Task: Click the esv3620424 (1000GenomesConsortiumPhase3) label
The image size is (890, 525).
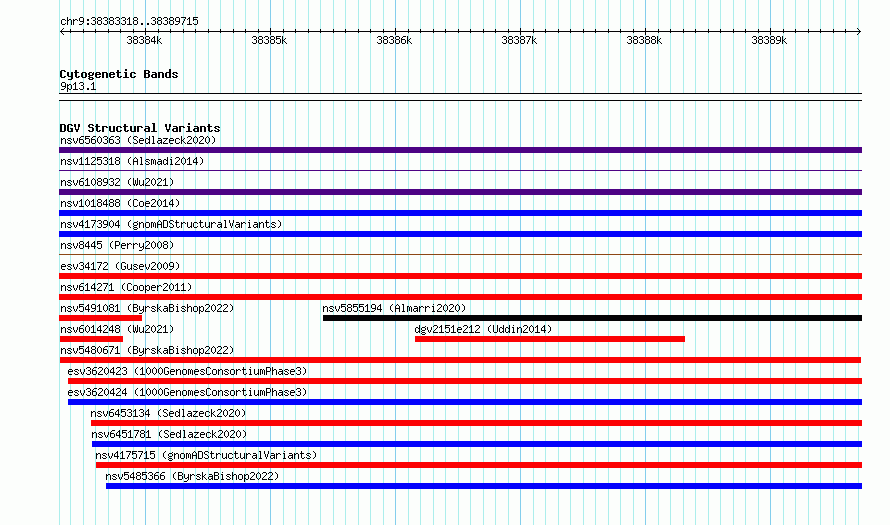Action: point(187,392)
